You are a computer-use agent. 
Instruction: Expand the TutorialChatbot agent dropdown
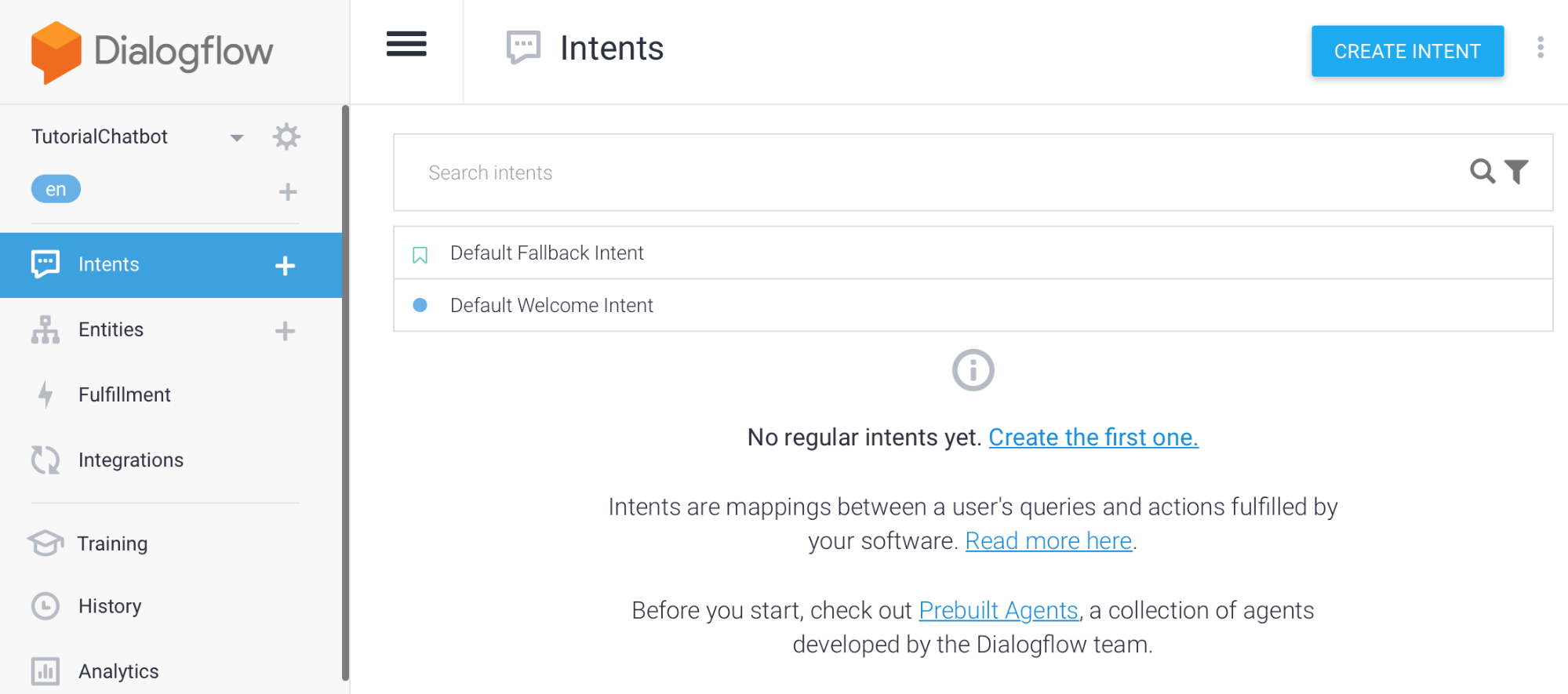click(x=236, y=137)
